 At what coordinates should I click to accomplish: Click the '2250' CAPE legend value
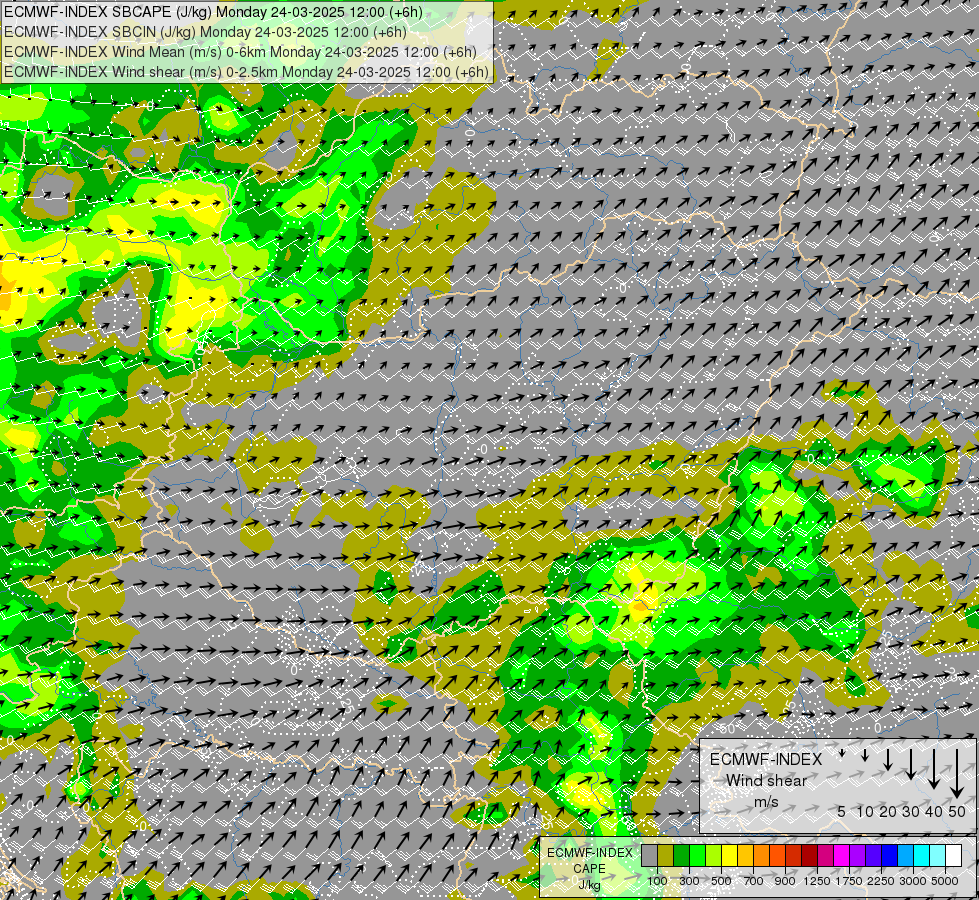pyautogui.click(x=881, y=881)
